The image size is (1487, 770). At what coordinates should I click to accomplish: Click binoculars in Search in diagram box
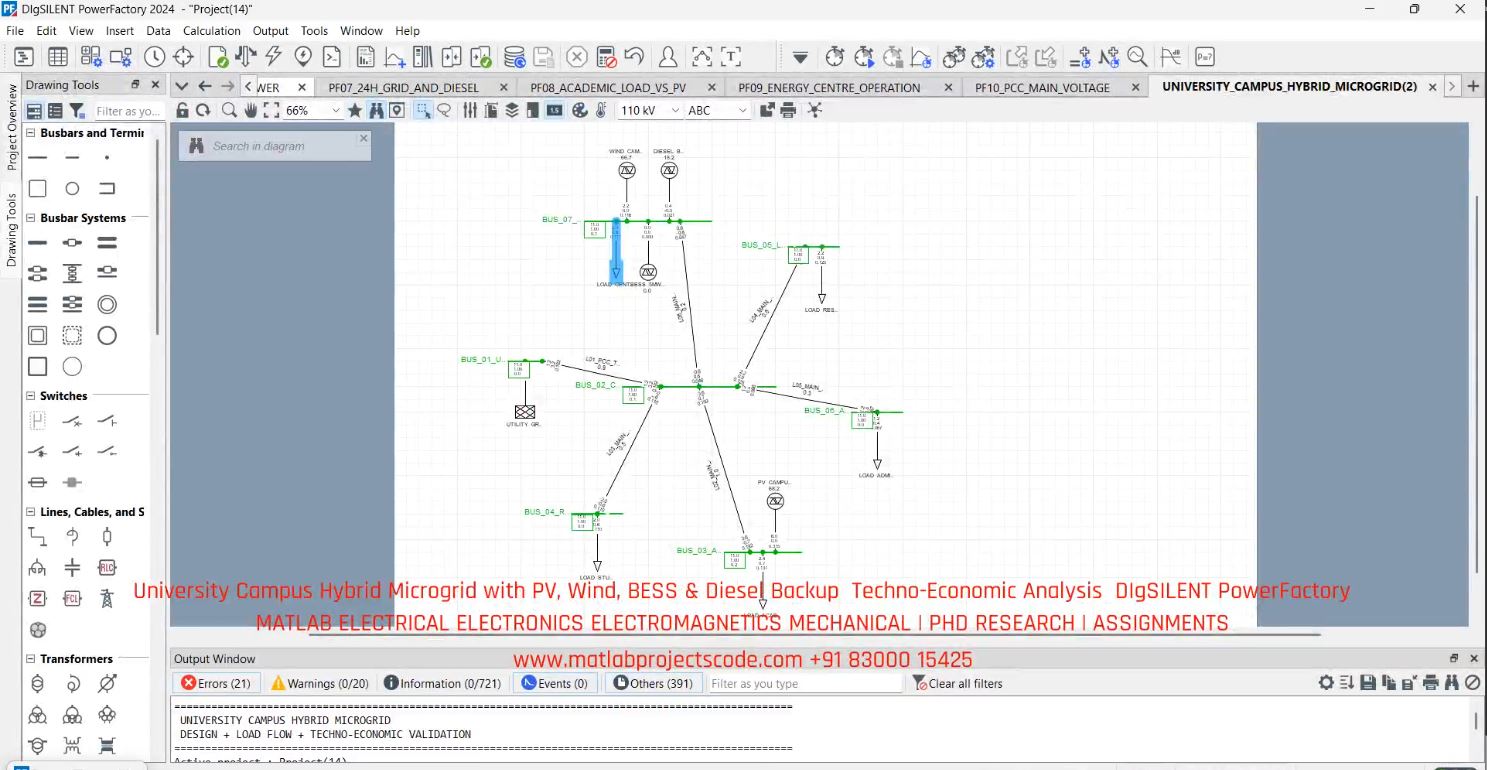click(196, 146)
